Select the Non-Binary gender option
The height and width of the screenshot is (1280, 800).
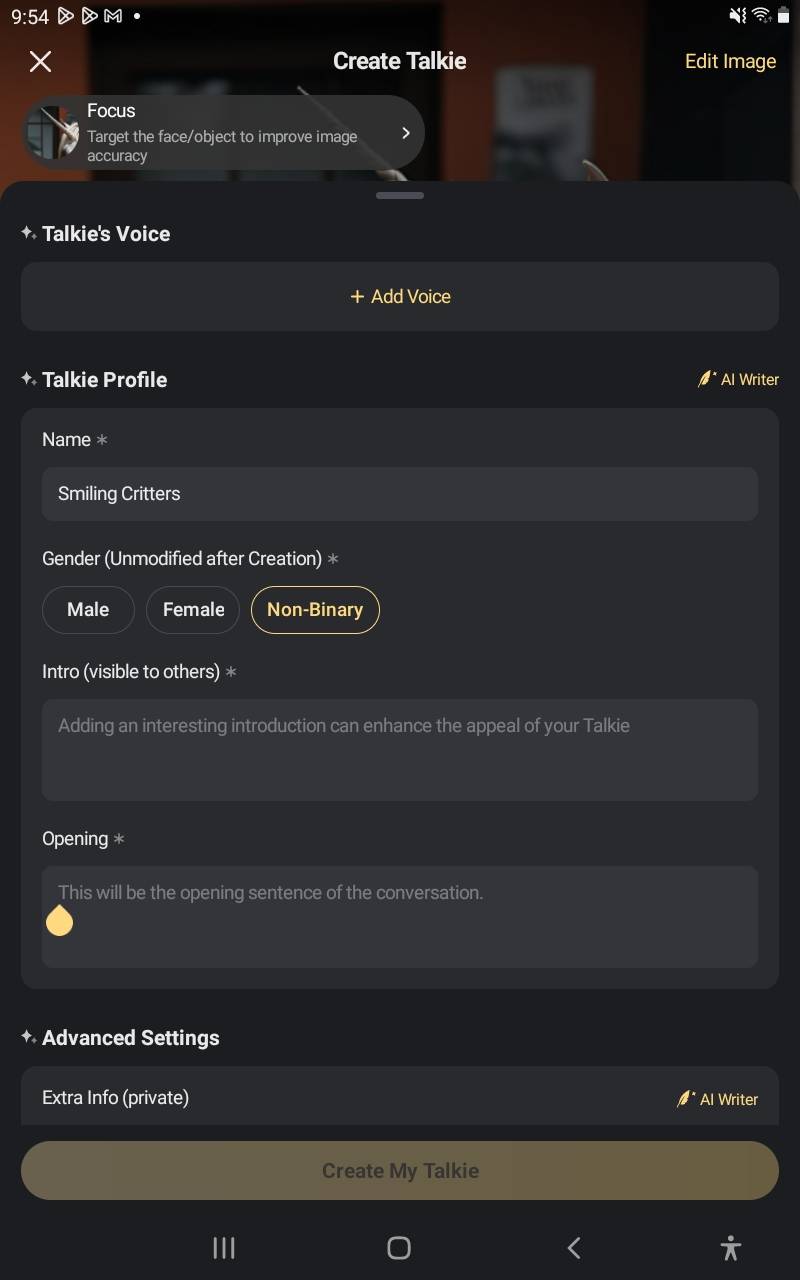315,610
